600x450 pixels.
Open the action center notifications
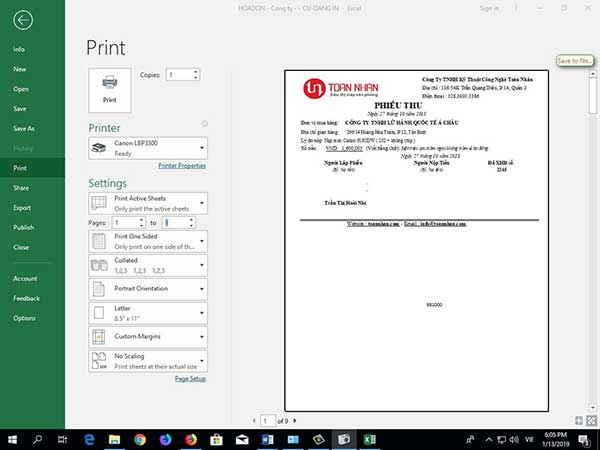584,440
